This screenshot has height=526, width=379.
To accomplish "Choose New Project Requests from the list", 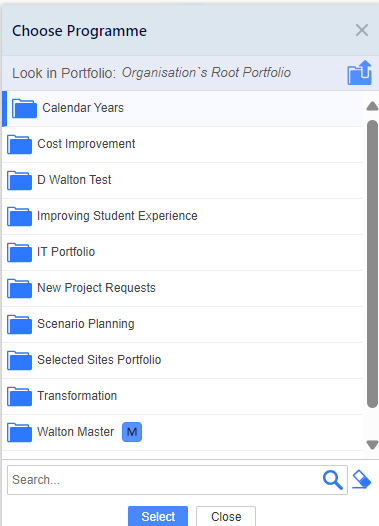I will 183,288.
